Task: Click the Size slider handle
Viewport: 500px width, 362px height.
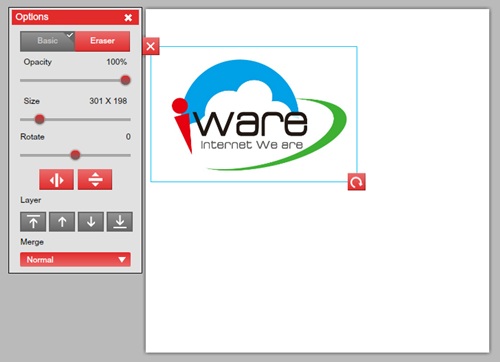Action: (x=40, y=119)
